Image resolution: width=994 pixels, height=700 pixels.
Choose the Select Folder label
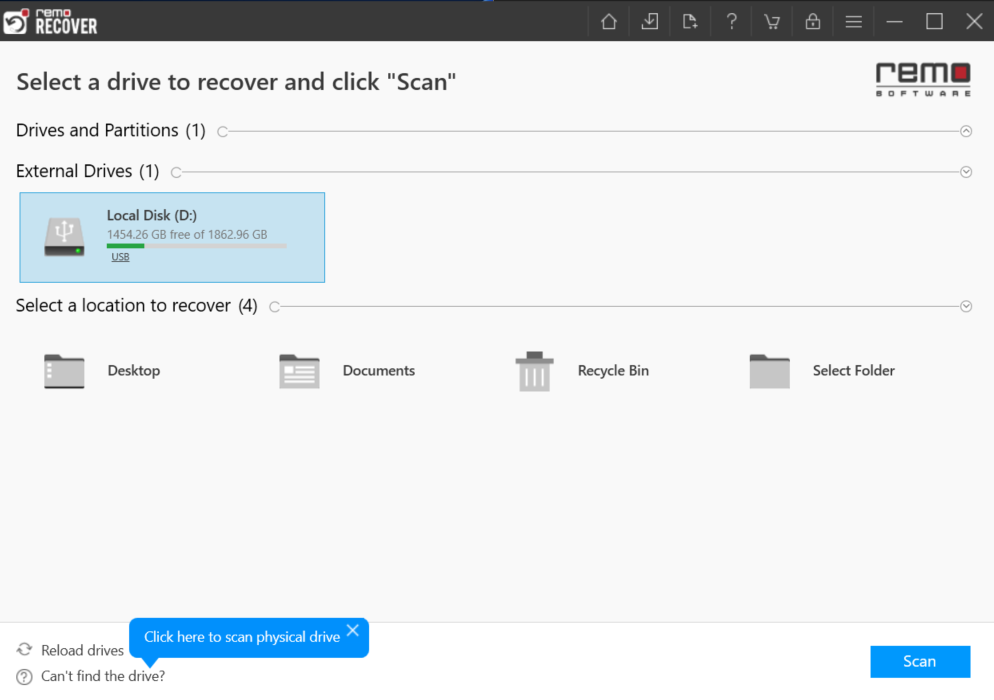853,370
